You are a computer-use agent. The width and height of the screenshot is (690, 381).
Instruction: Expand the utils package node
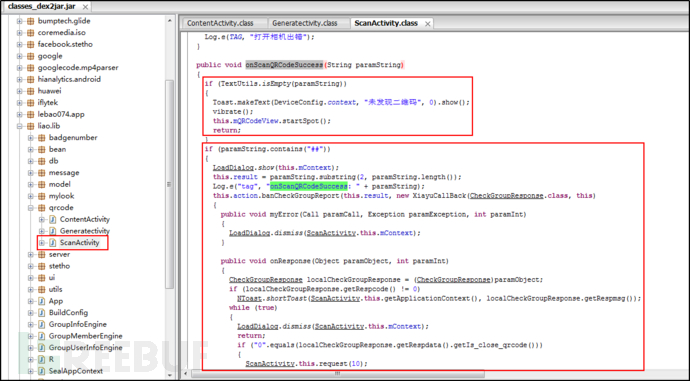pyautogui.click(x=30, y=289)
